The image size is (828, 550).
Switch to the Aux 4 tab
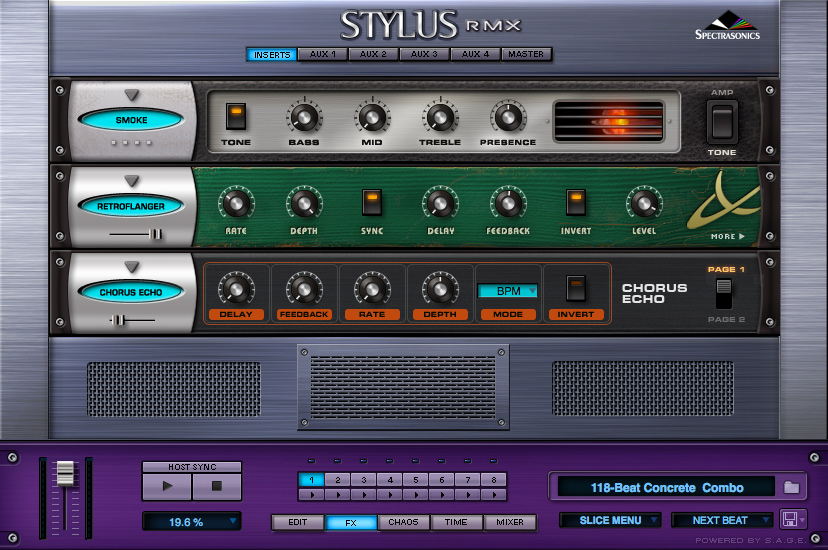[475, 54]
